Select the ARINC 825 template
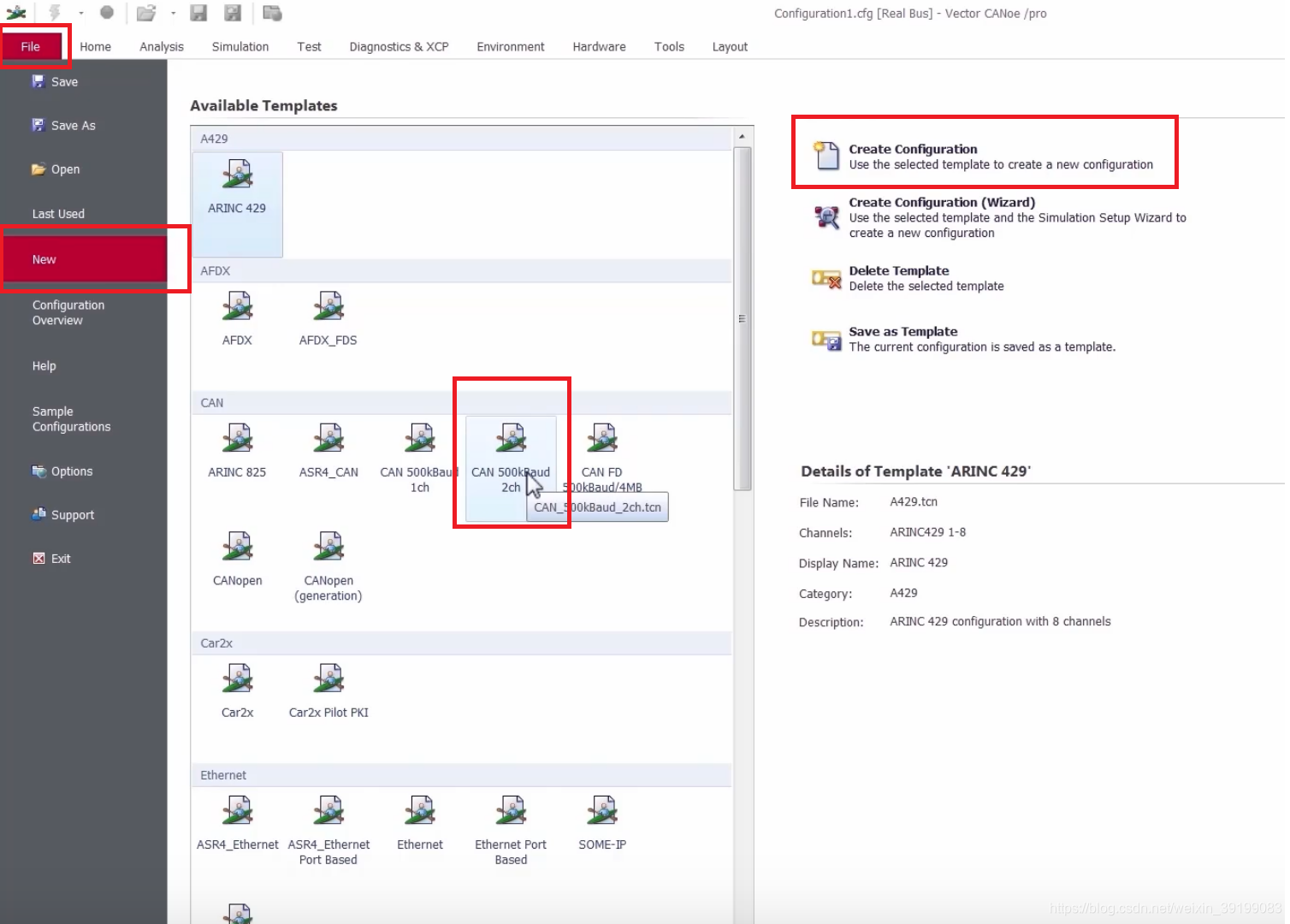The height and width of the screenshot is (924, 1290). coord(238,451)
